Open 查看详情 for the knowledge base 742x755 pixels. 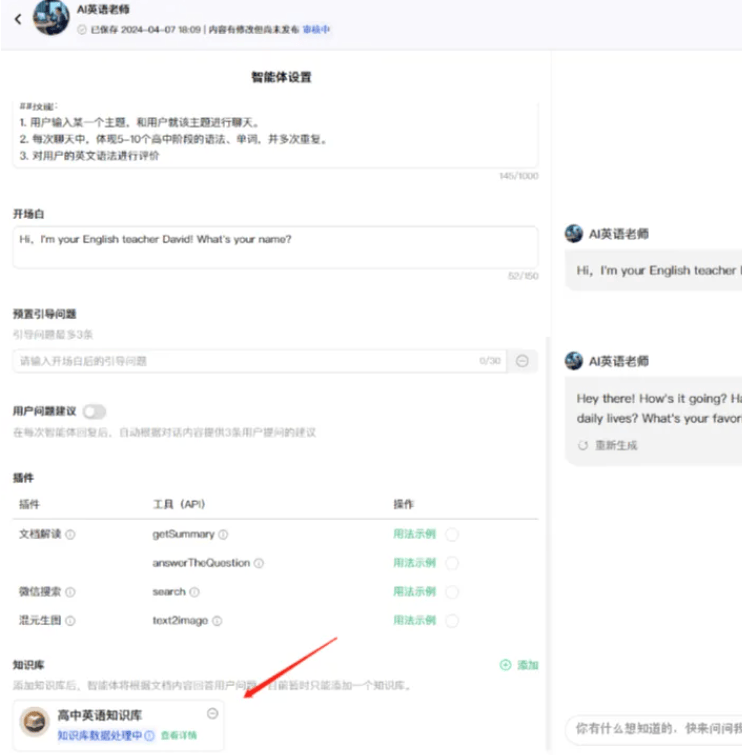pyautogui.click(x=179, y=735)
